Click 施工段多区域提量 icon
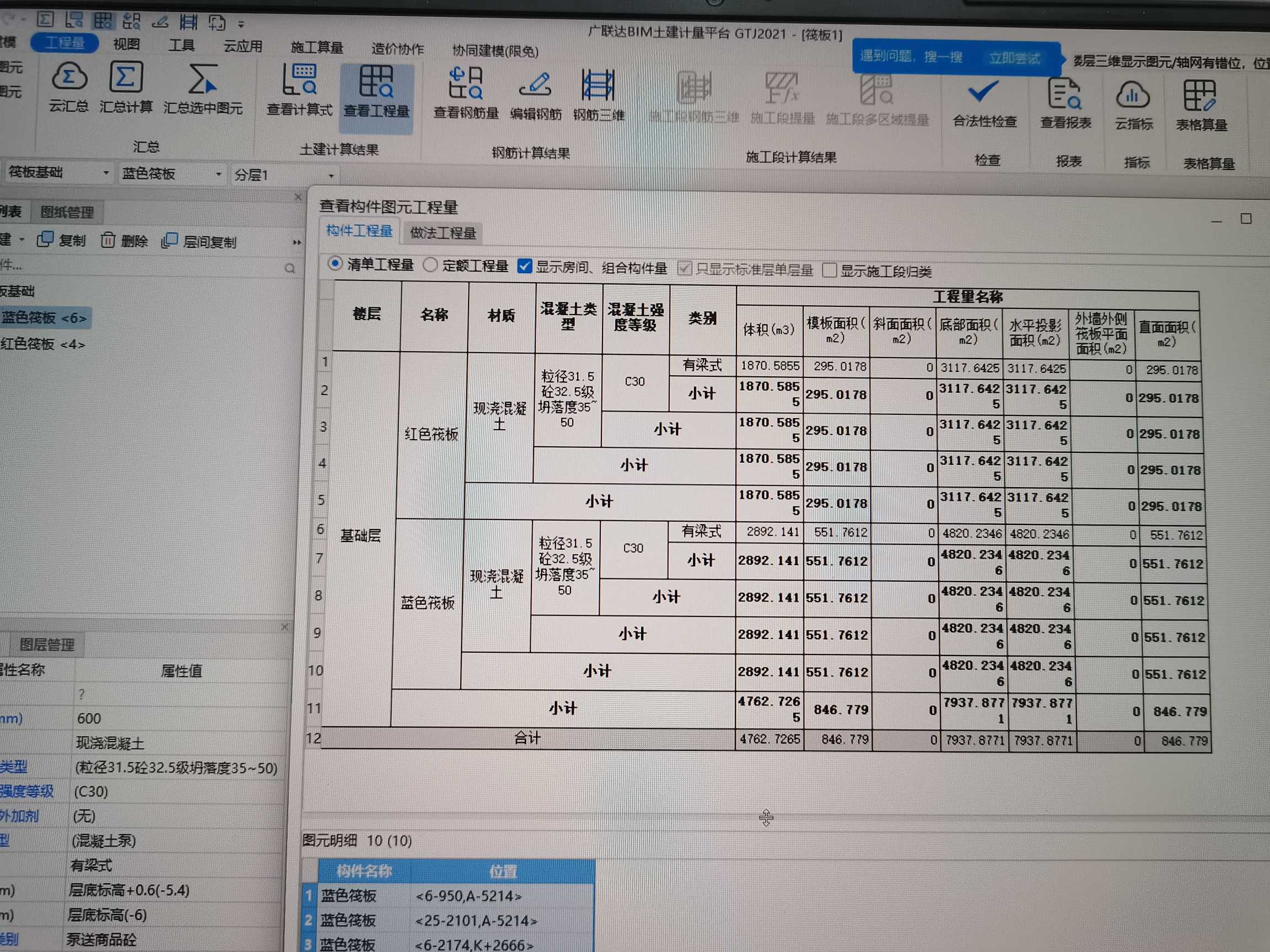Screen dimensions: 1270x952 (877, 89)
